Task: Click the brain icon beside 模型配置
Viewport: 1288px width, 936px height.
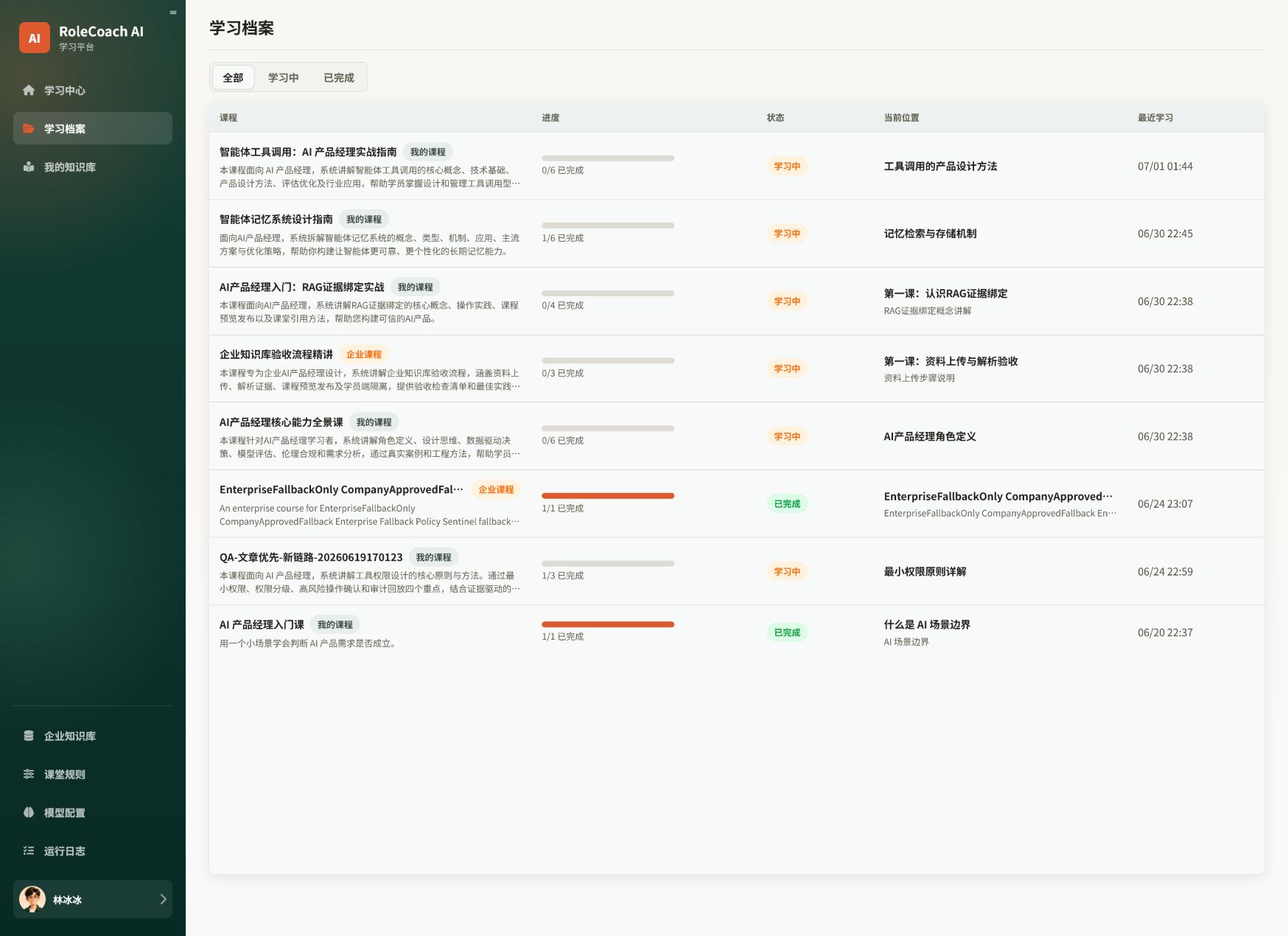Action: 29,812
